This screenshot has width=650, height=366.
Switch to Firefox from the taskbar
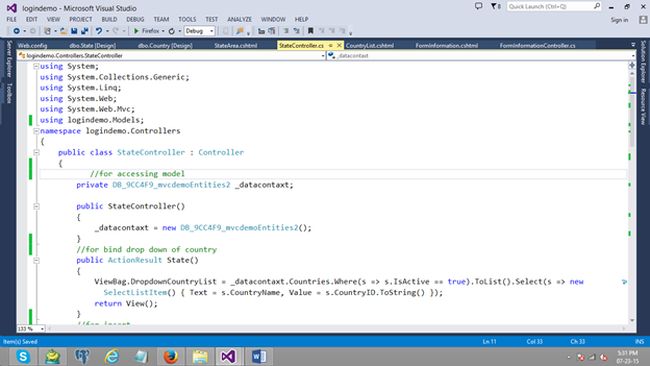[x=170, y=356]
